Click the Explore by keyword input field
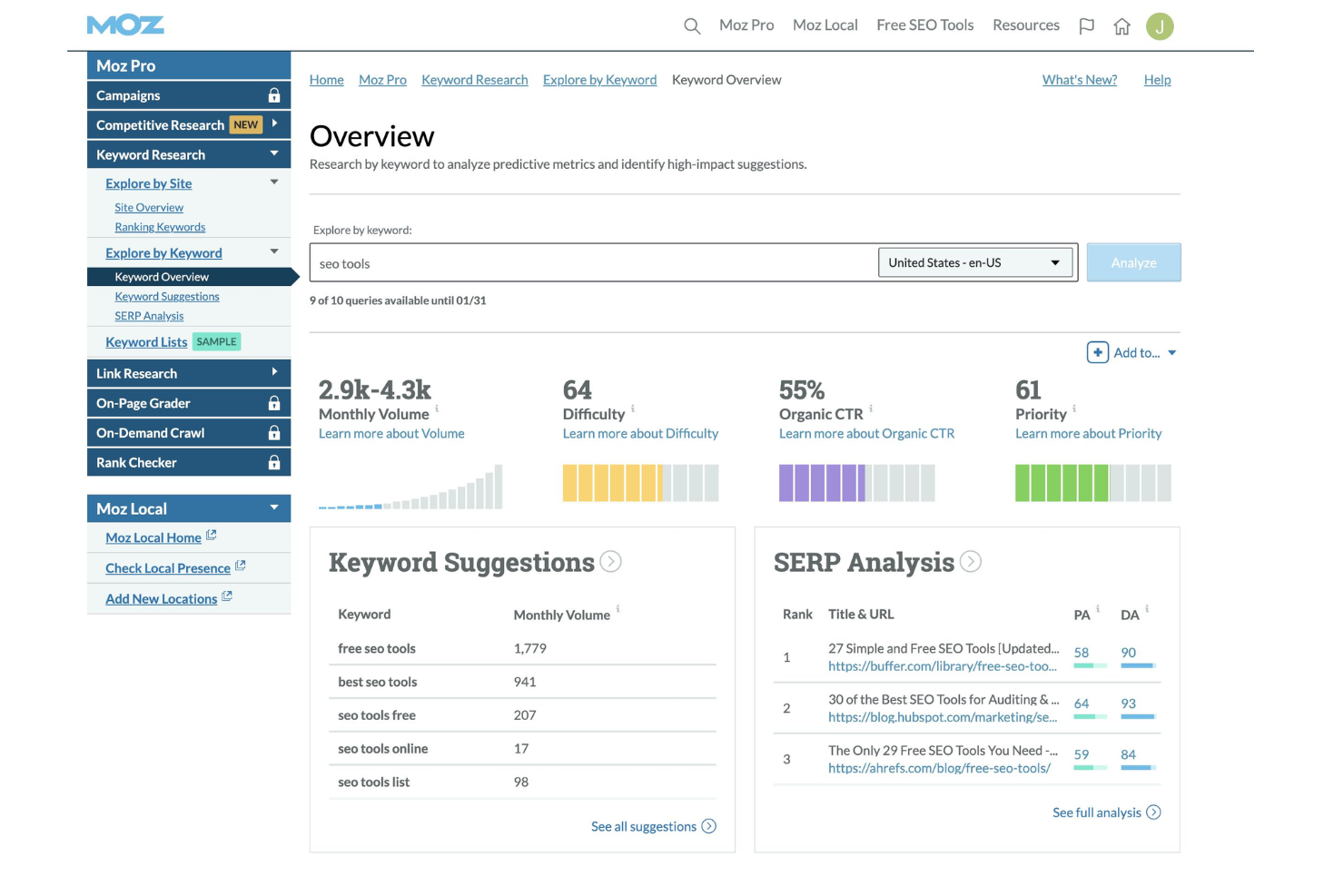Image resolution: width=1344 pixels, height=896 pixels. [x=594, y=263]
